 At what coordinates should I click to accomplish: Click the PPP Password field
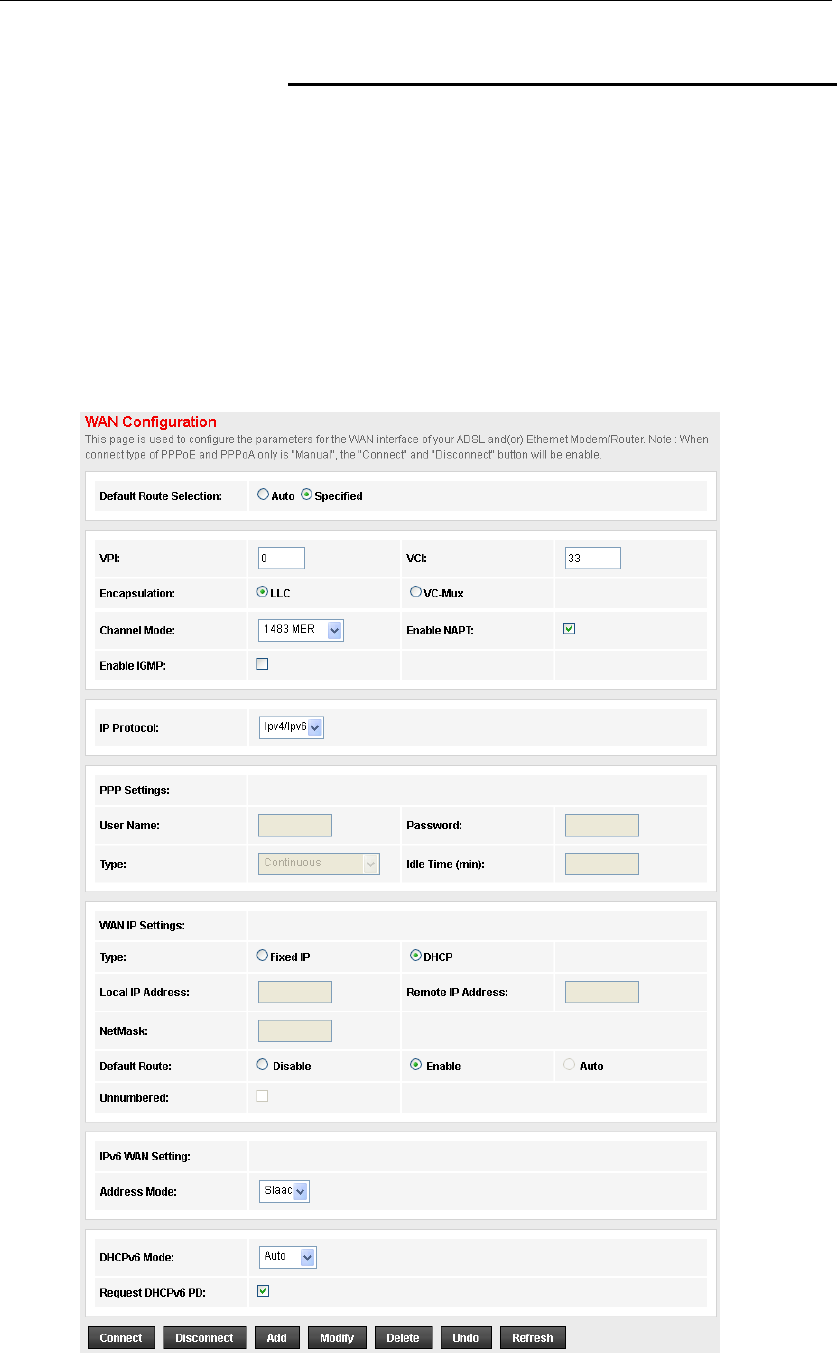(x=602, y=825)
